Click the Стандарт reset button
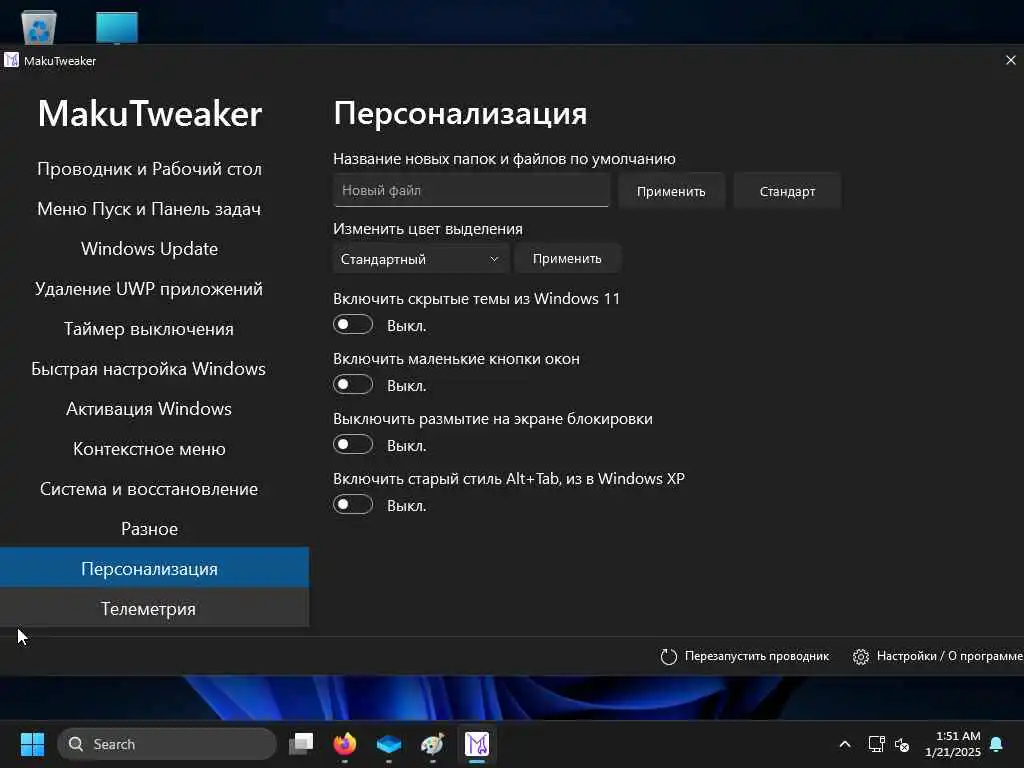Image resolution: width=1024 pixels, height=768 pixels. pos(787,191)
